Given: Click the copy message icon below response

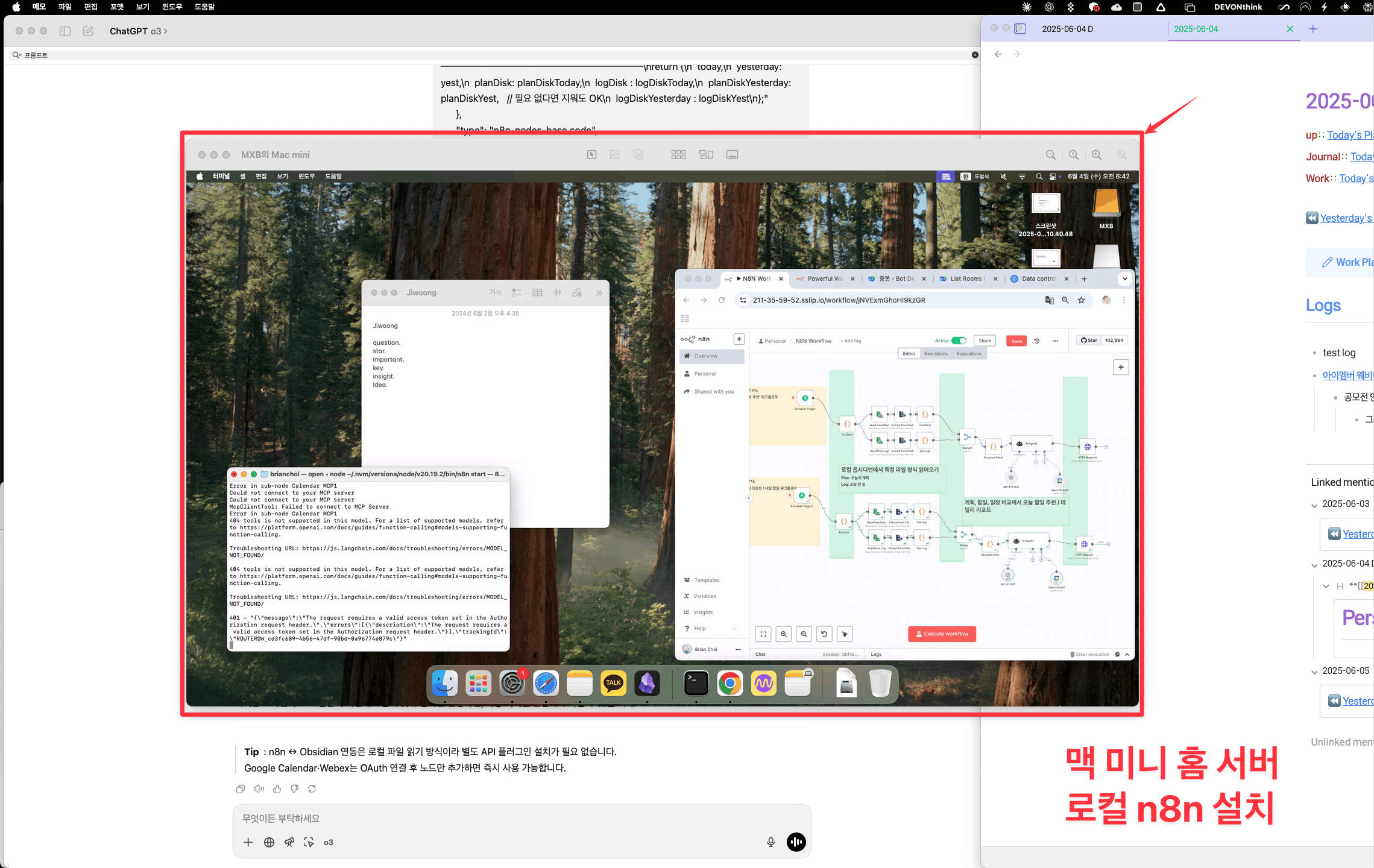Looking at the screenshot, I should point(241,788).
